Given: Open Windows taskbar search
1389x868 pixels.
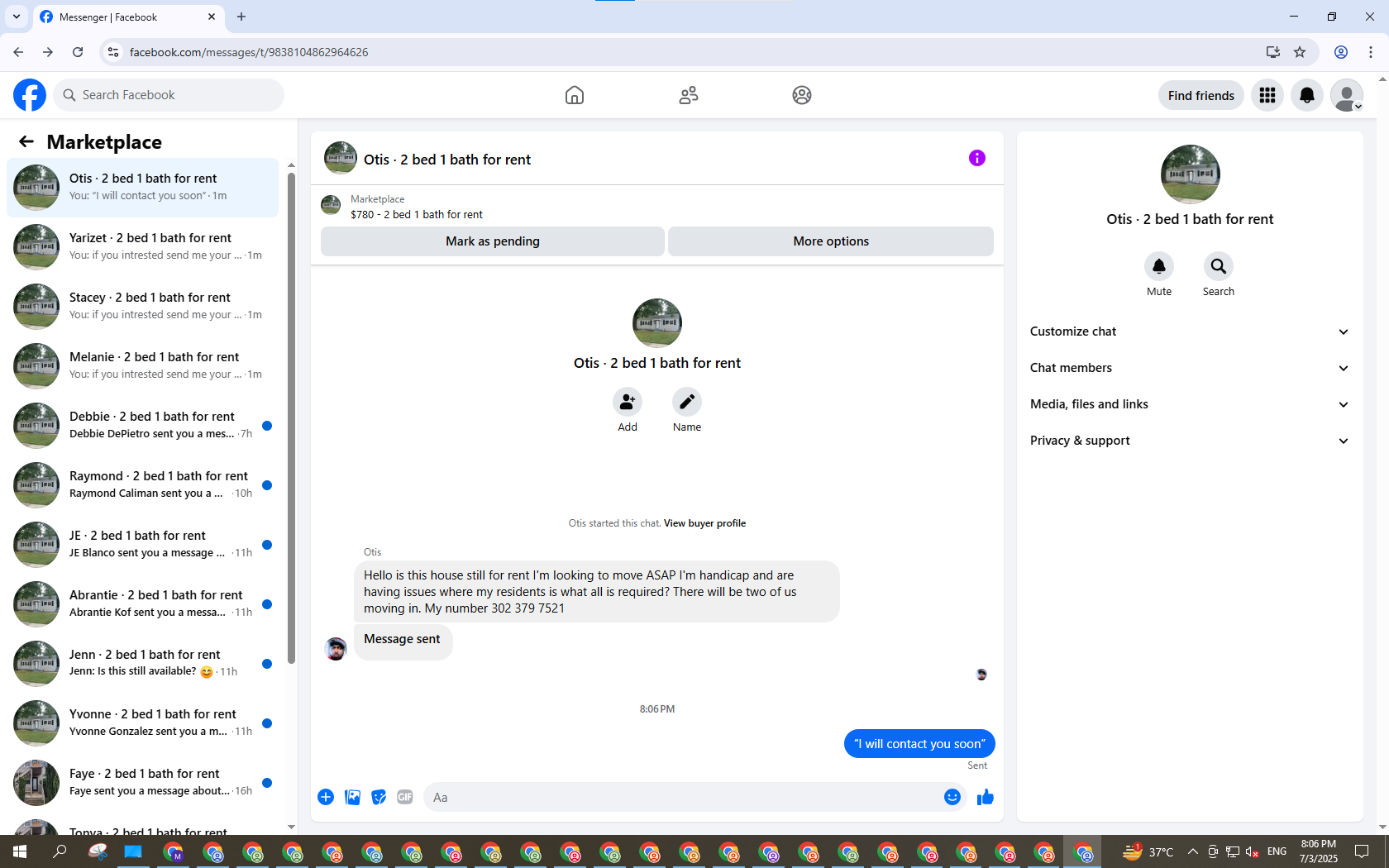Looking at the screenshot, I should 60,851.
